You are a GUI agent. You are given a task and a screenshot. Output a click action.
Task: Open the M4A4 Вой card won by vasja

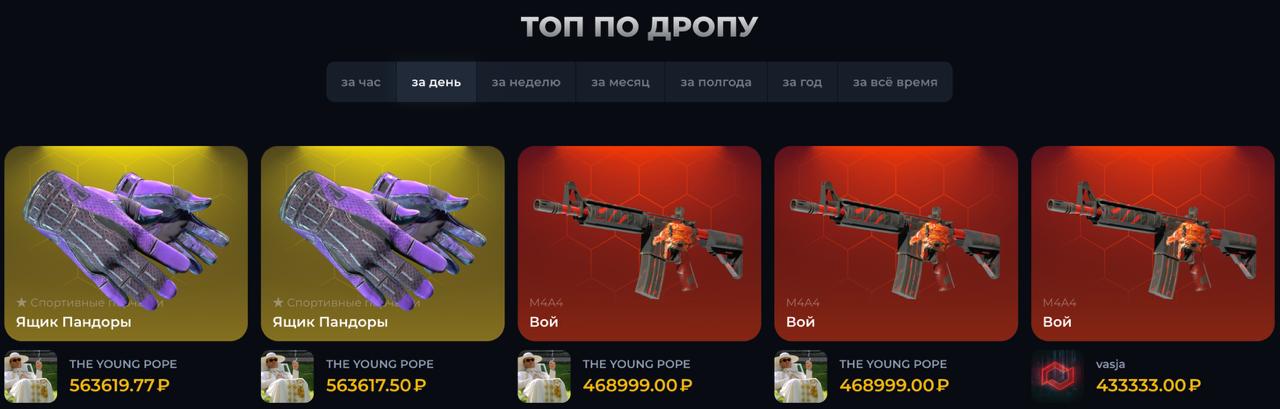(x=1153, y=244)
